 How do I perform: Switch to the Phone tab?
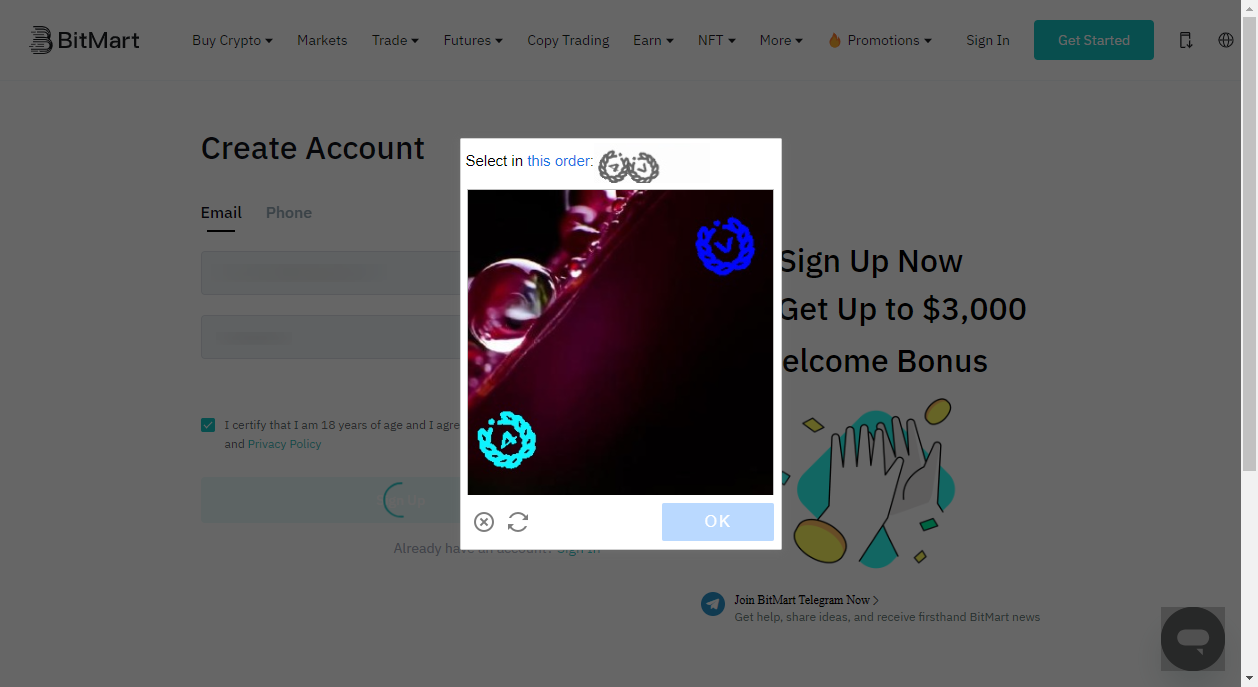pos(289,213)
